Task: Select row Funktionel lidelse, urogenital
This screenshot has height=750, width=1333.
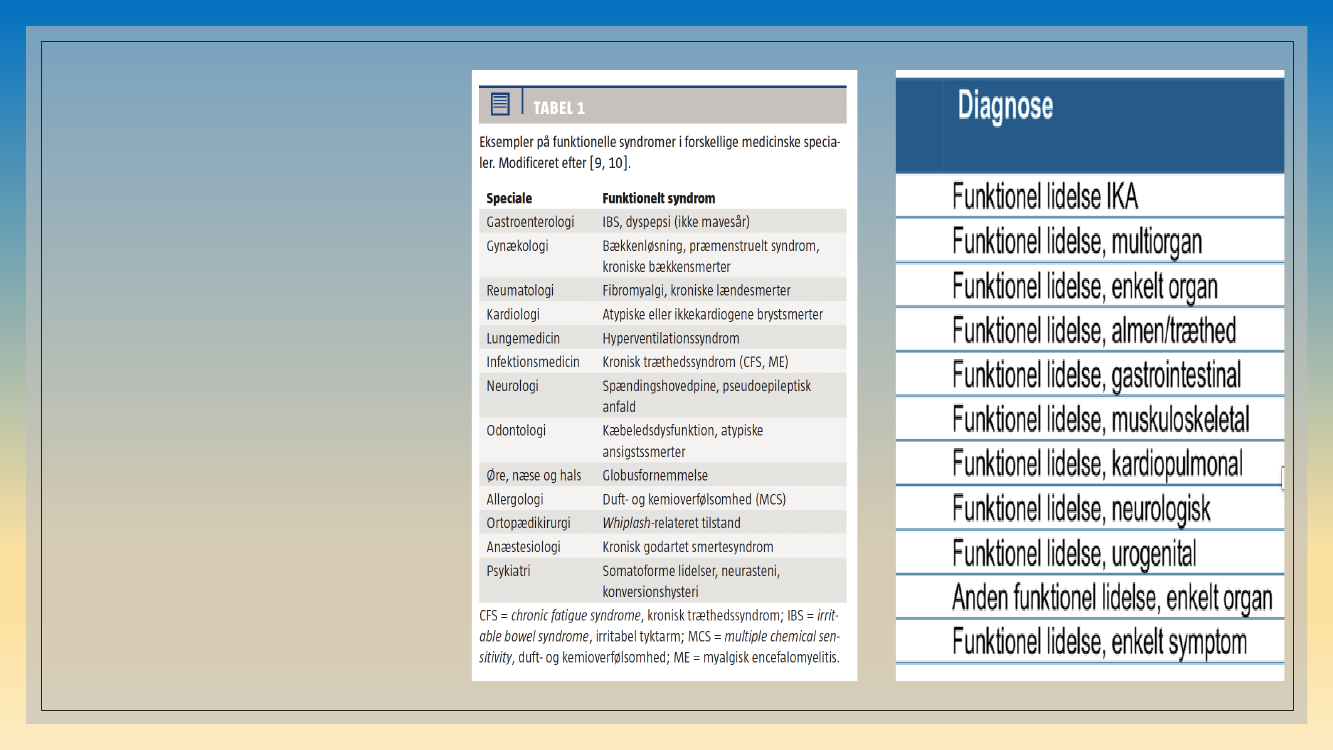Action: pos(1090,553)
